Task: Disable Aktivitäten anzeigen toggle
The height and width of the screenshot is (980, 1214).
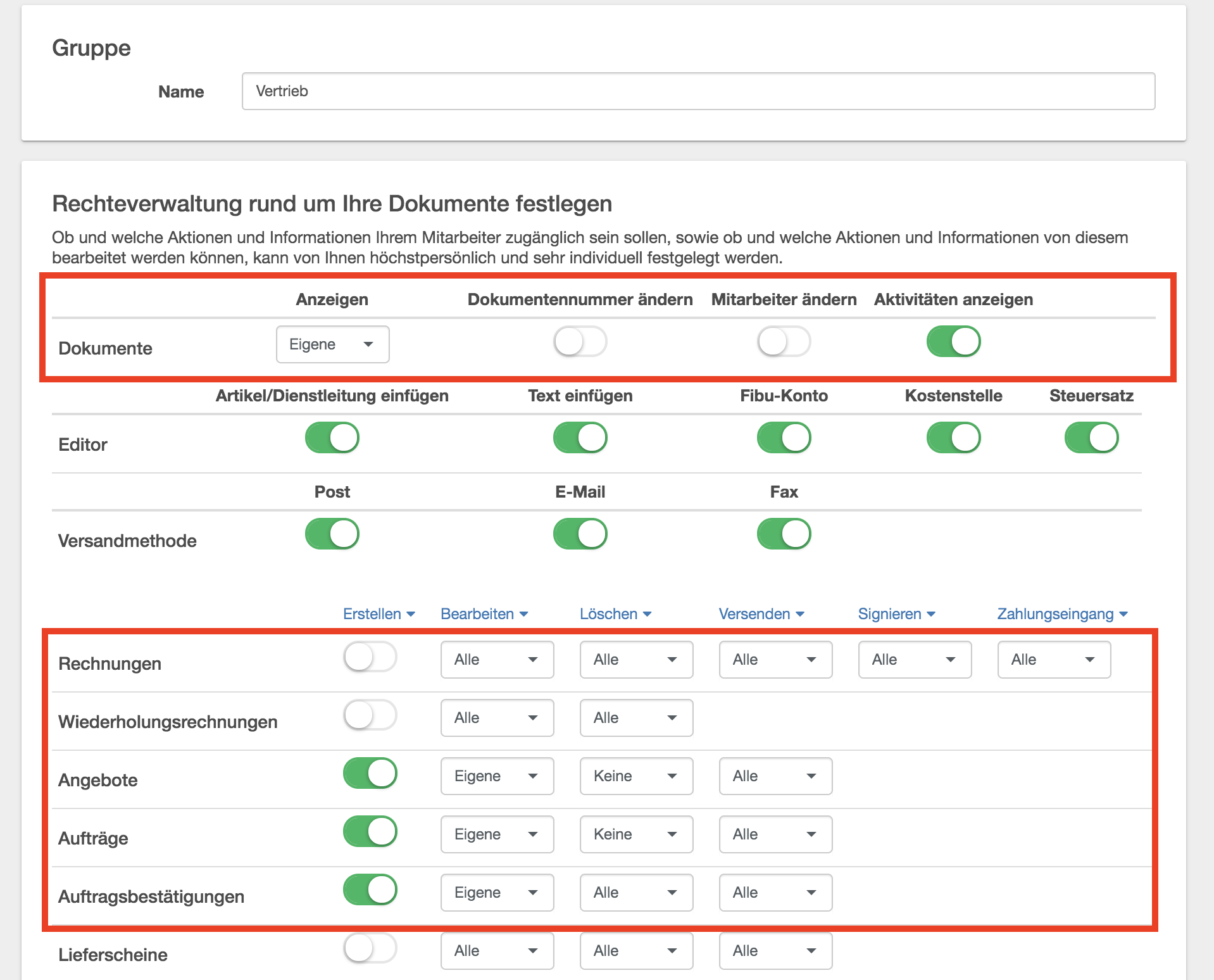Action: [x=953, y=342]
